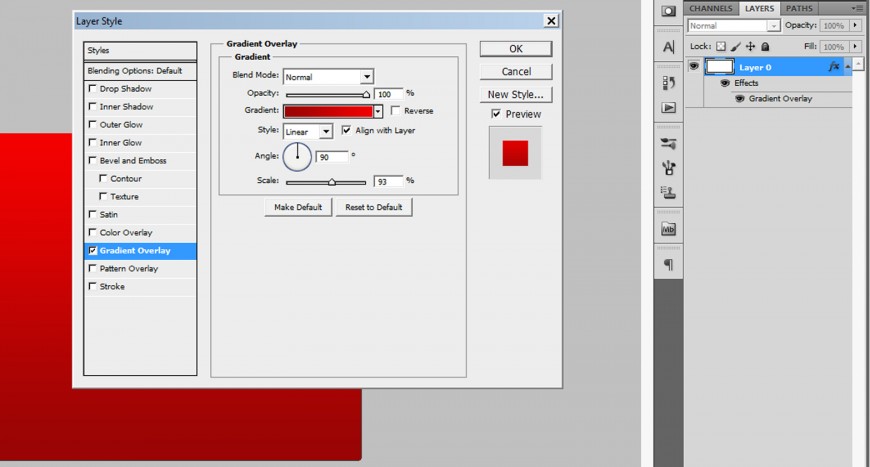Enable the Inner Glow checkbox
870x467 pixels.
point(93,142)
